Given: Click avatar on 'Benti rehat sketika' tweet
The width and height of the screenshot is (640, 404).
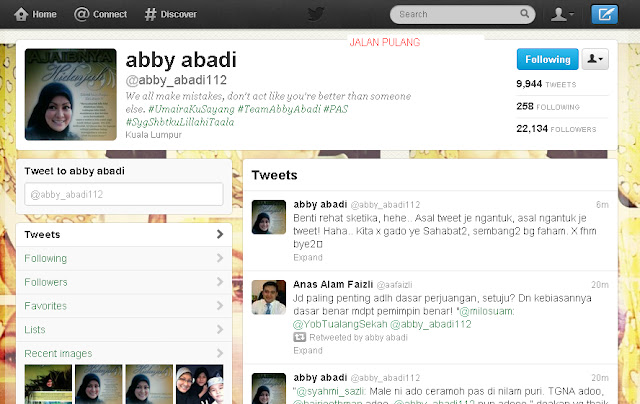Looking at the screenshot, I should click(x=269, y=217).
